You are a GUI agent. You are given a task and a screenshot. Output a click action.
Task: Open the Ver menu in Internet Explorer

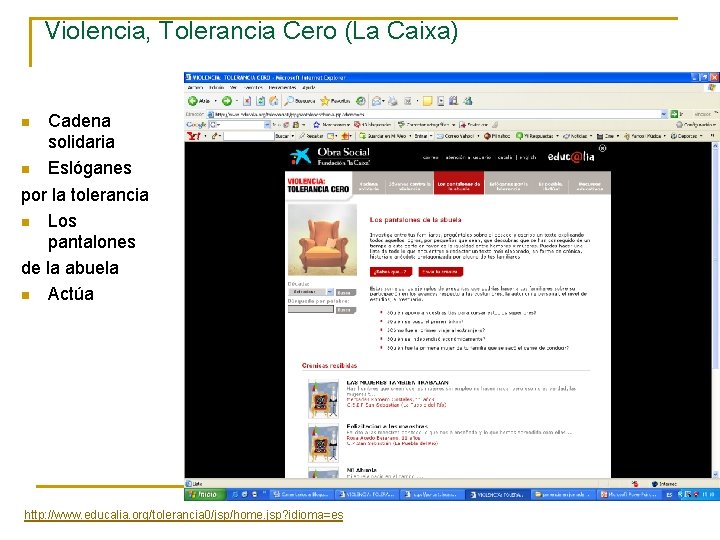[234, 87]
